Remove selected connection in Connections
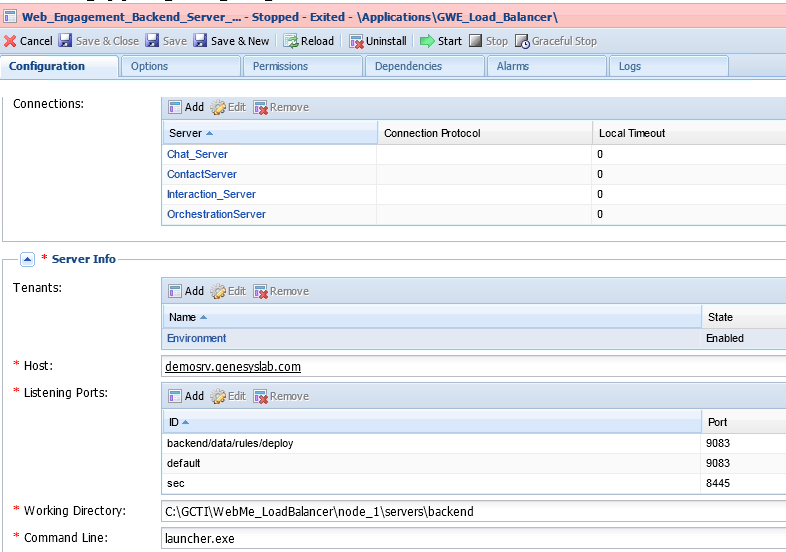The width and height of the screenshot is (786, 552). click(x=281, y=107)
